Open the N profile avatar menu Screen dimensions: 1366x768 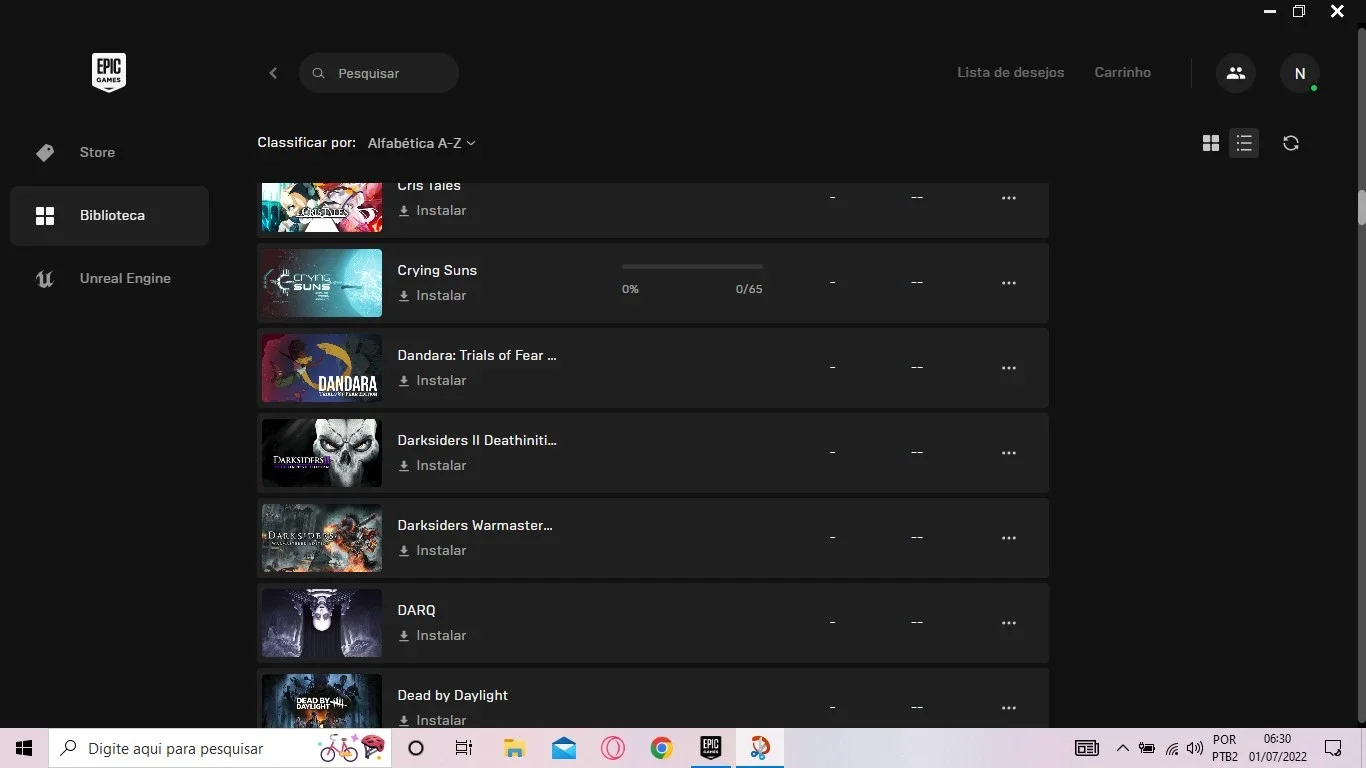[1300, 73]
